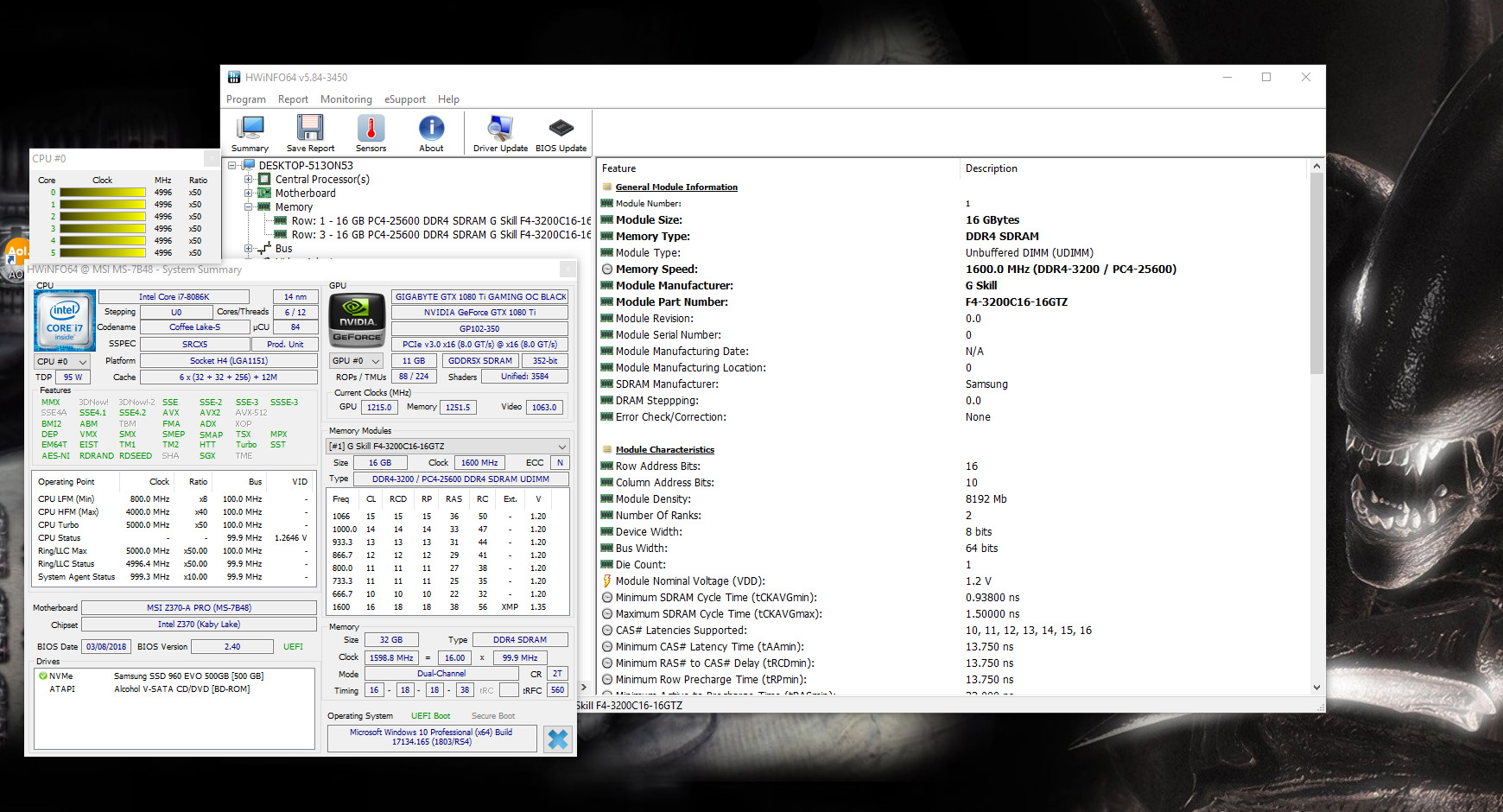Click the NVMe drive green check icon
The image size is (1503, 812).
(43, 676)
